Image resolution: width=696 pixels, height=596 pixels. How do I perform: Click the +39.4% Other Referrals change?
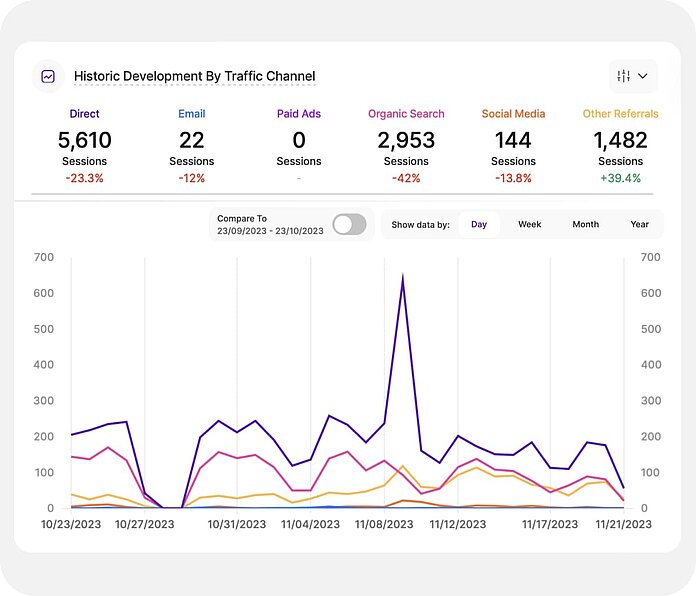[620, 178]
